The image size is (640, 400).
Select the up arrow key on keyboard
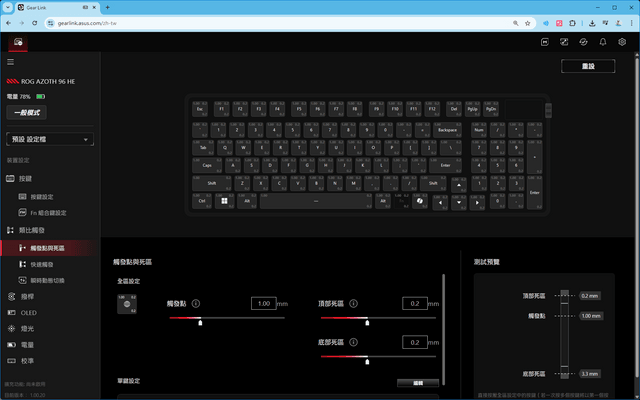click(x=459, y=185)
